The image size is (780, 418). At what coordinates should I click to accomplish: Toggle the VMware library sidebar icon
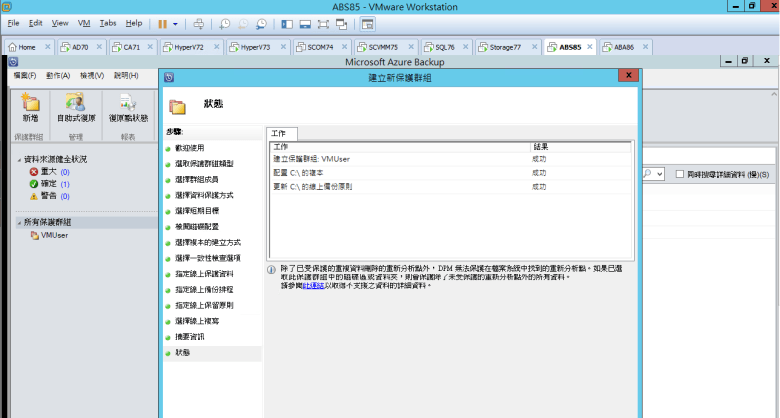click(x=287, y=24)
